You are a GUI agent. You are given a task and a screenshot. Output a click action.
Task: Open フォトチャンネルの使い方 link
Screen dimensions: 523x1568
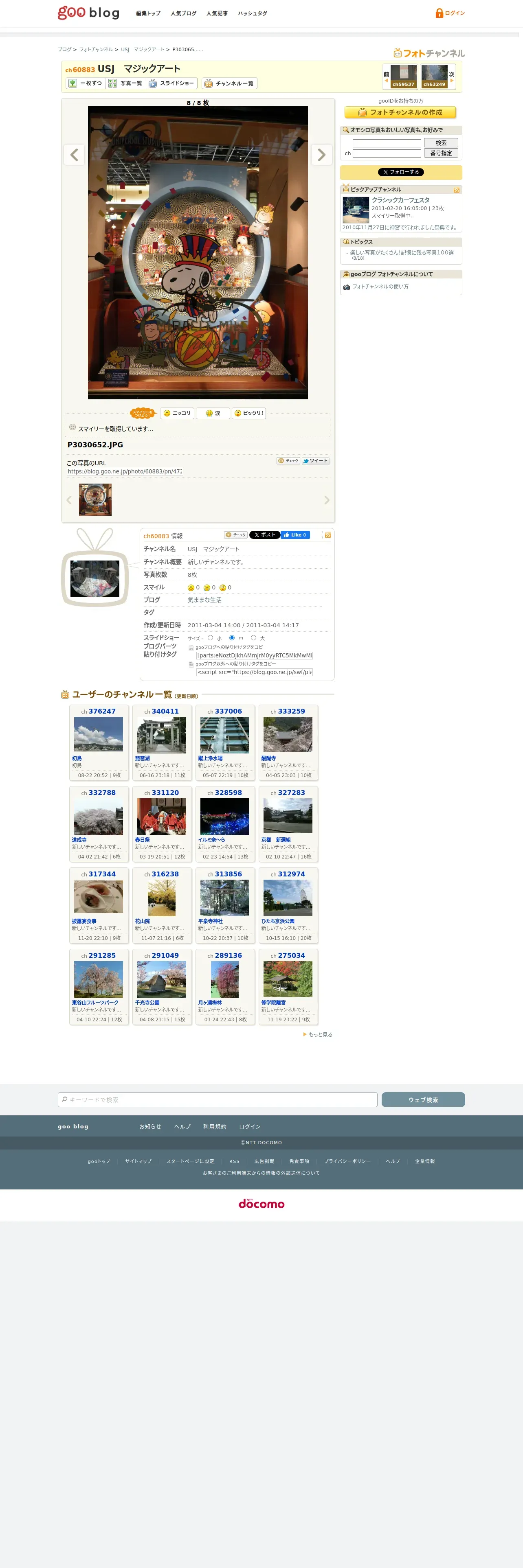point(380,287)
